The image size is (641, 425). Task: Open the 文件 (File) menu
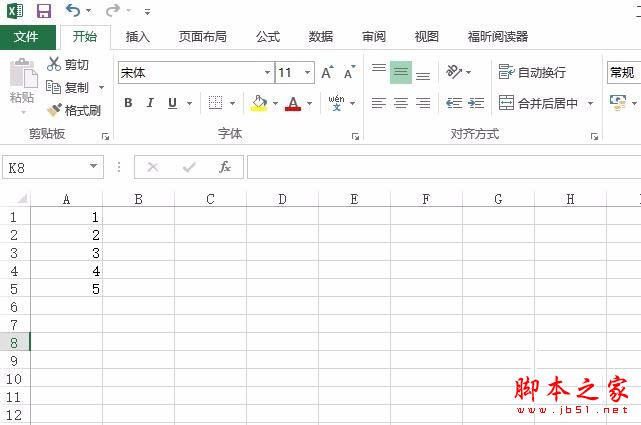26,37
